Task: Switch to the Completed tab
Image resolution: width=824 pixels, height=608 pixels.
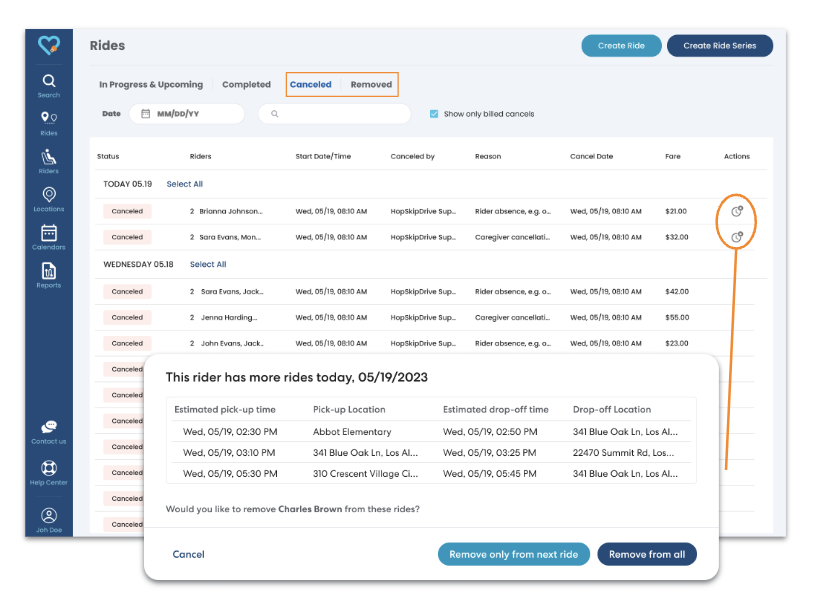Action: 246,84
